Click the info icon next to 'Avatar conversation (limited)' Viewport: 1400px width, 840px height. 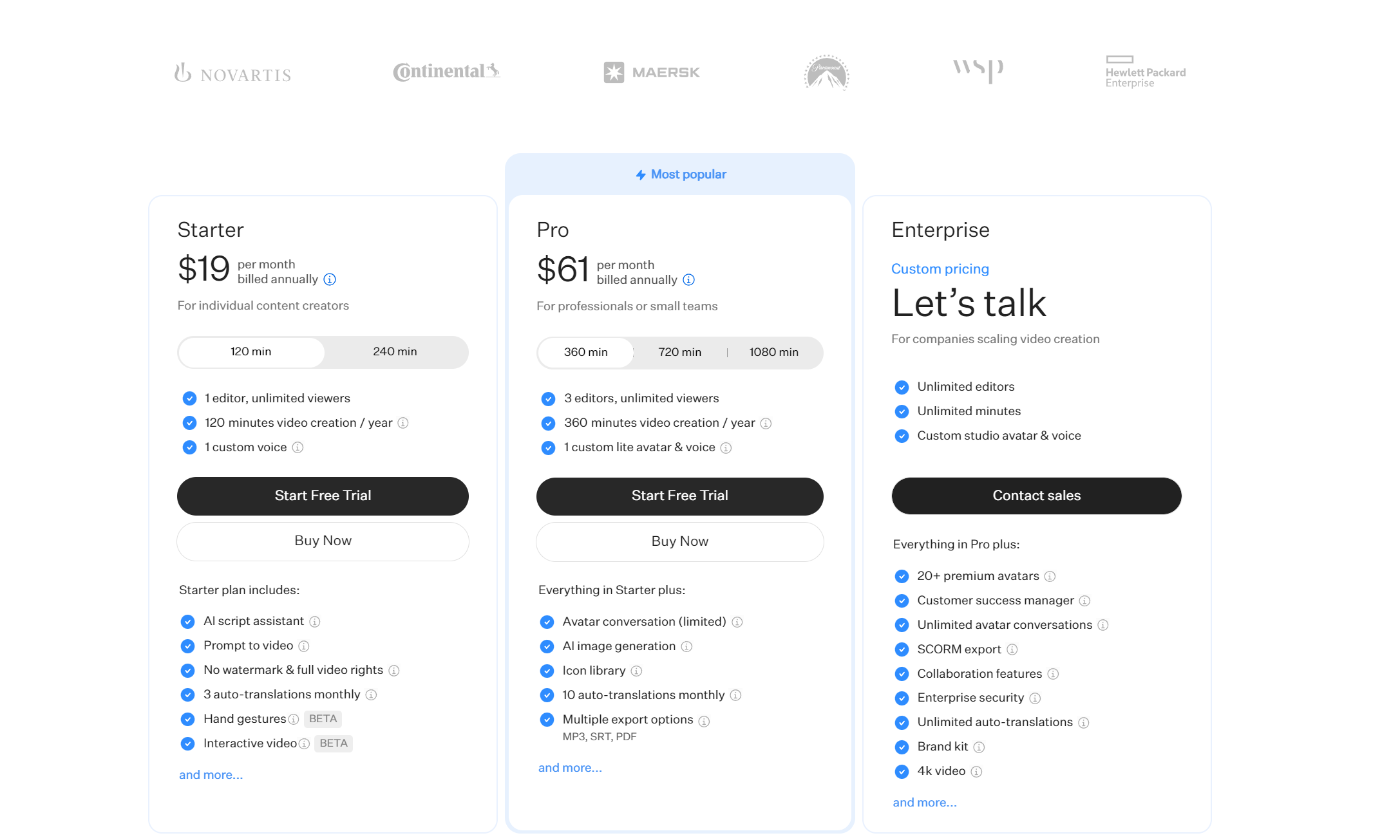coord(738,622)
